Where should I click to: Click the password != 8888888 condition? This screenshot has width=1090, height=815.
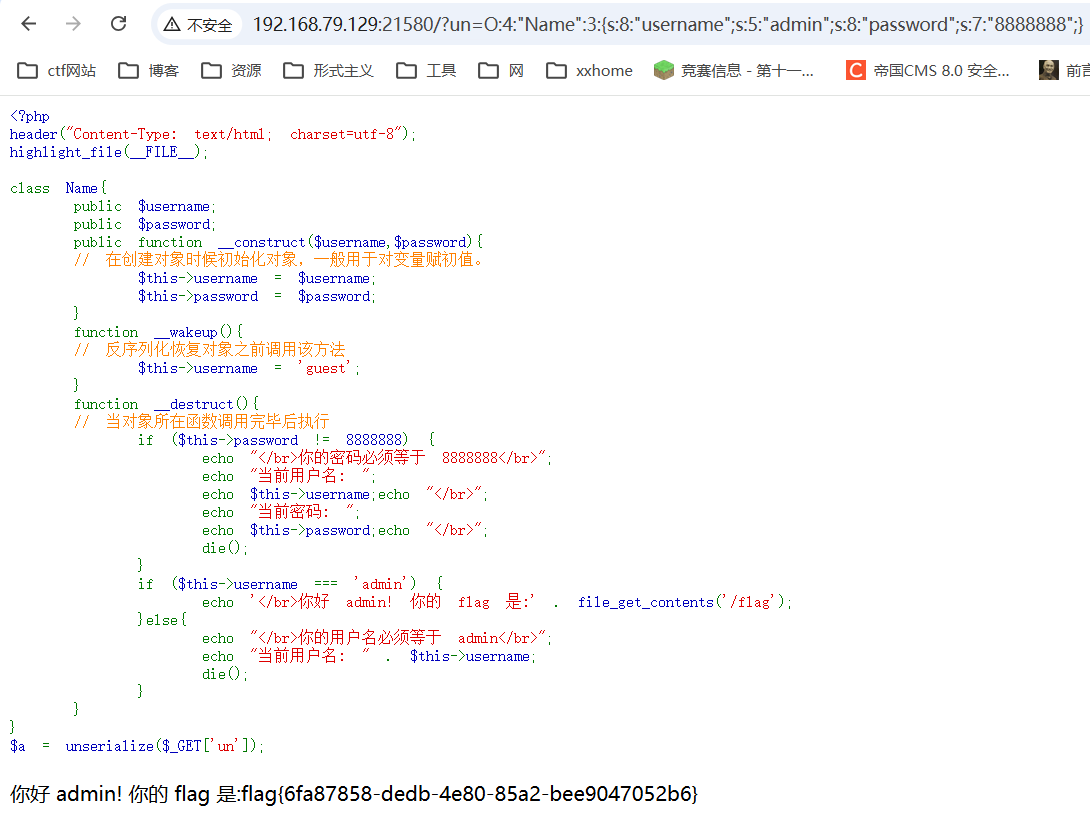tap(286, 440)
